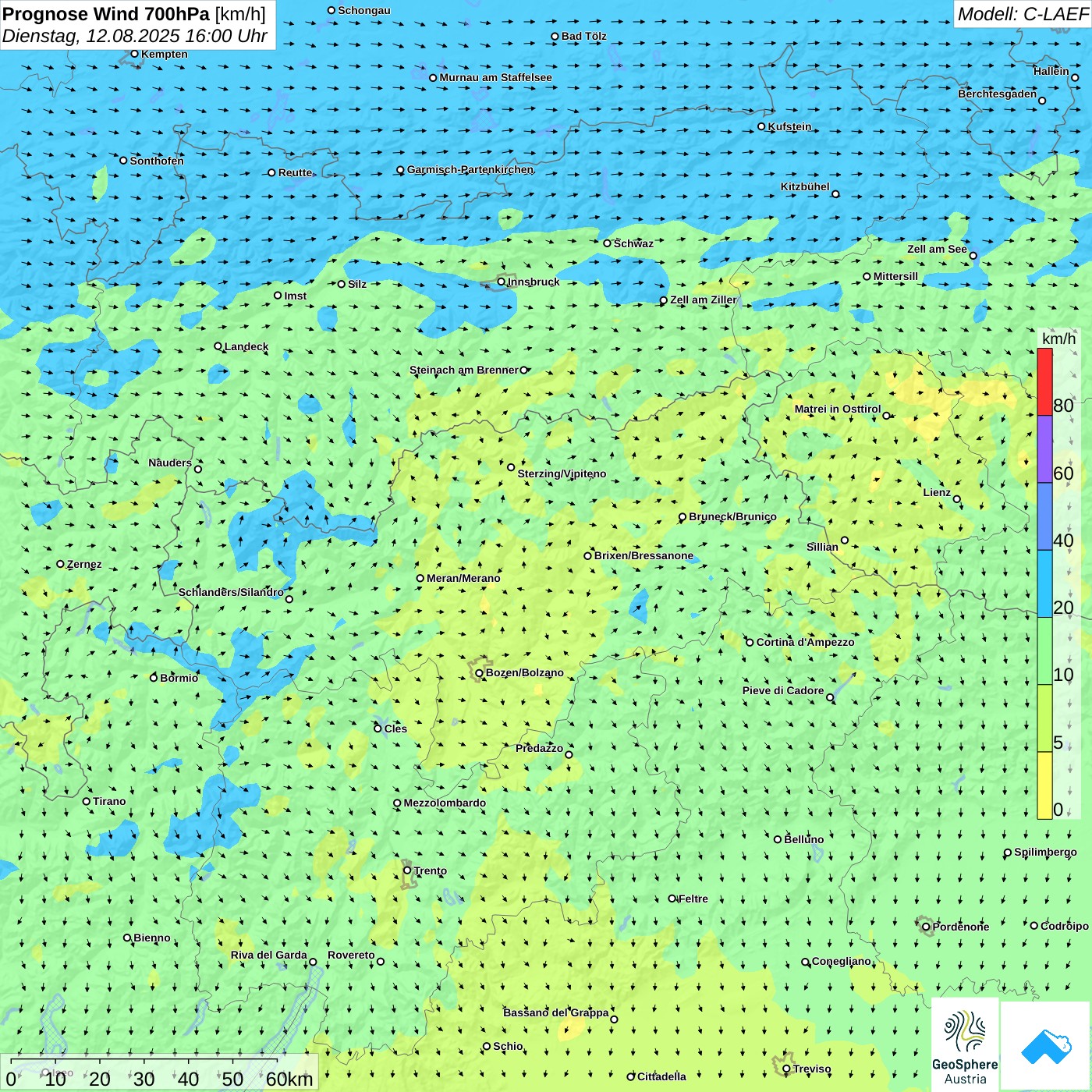Viewport: 1092px width, 1092px height.
Task: Click the Tirano city label
Action: point(109,801)
